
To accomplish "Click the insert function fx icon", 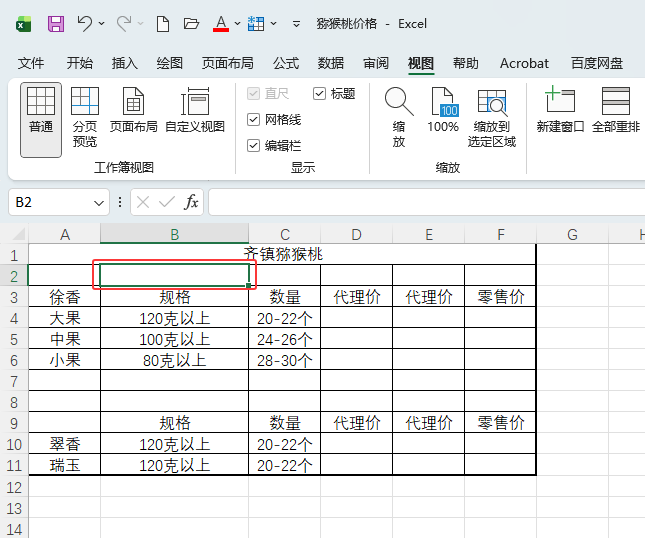I will pyautogui.click(x=191, y=202).
